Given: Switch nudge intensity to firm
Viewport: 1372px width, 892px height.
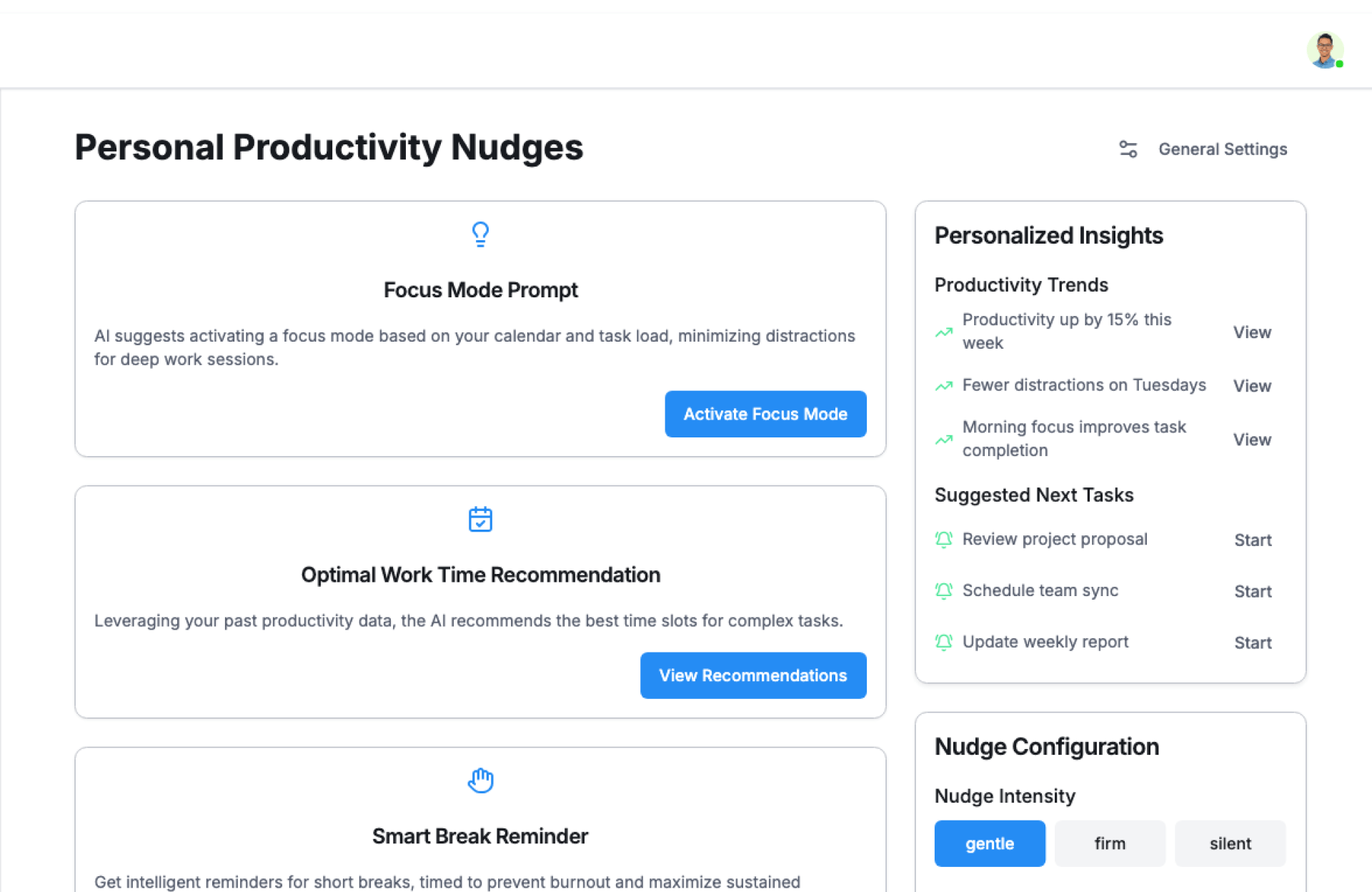Looking at the screenshot, I should tap(1109, 843).
